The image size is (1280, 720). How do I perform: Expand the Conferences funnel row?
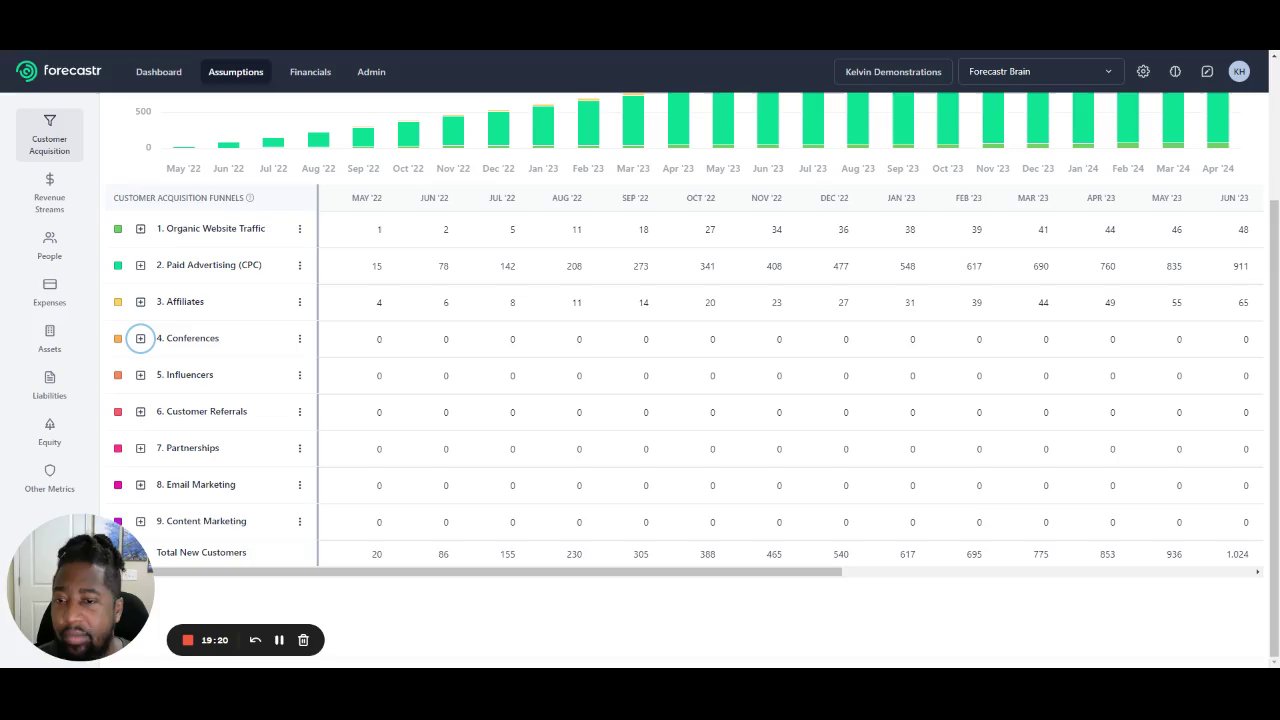pos(141,338)
